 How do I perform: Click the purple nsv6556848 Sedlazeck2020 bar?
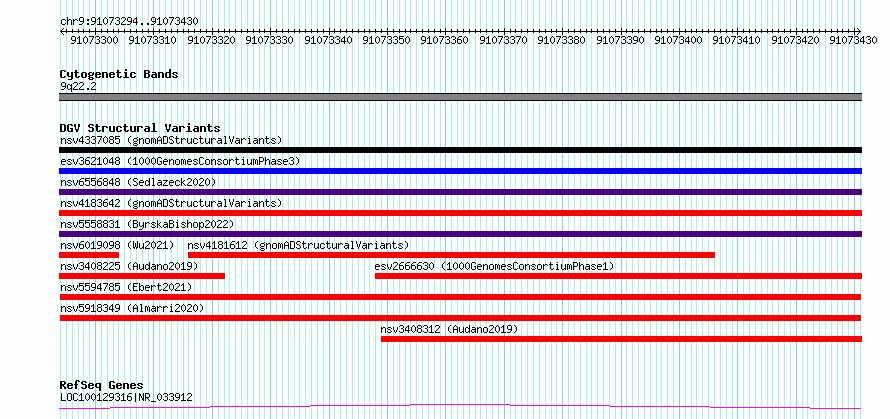tap(460, 192)
